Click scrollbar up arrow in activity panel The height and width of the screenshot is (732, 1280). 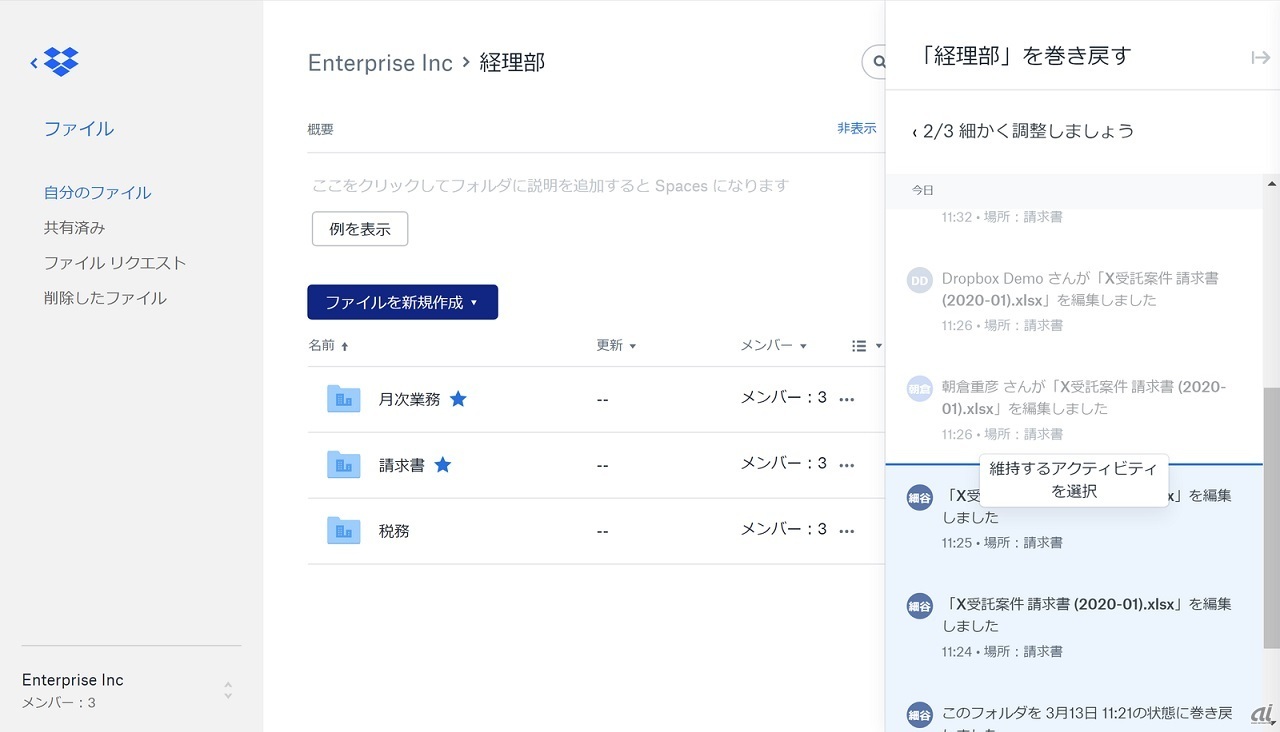(x=1271, y=184)
